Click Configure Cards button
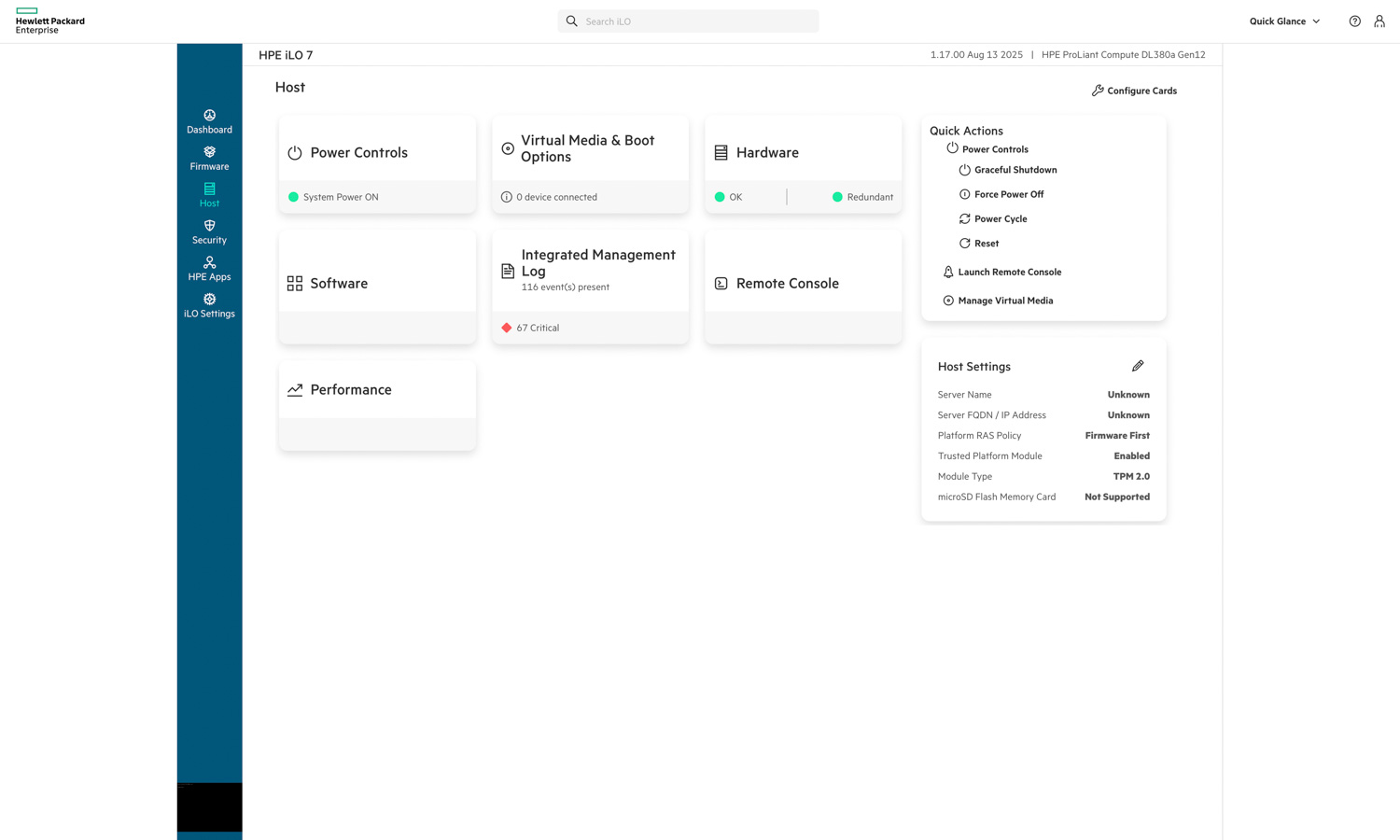 point(1134,91)
